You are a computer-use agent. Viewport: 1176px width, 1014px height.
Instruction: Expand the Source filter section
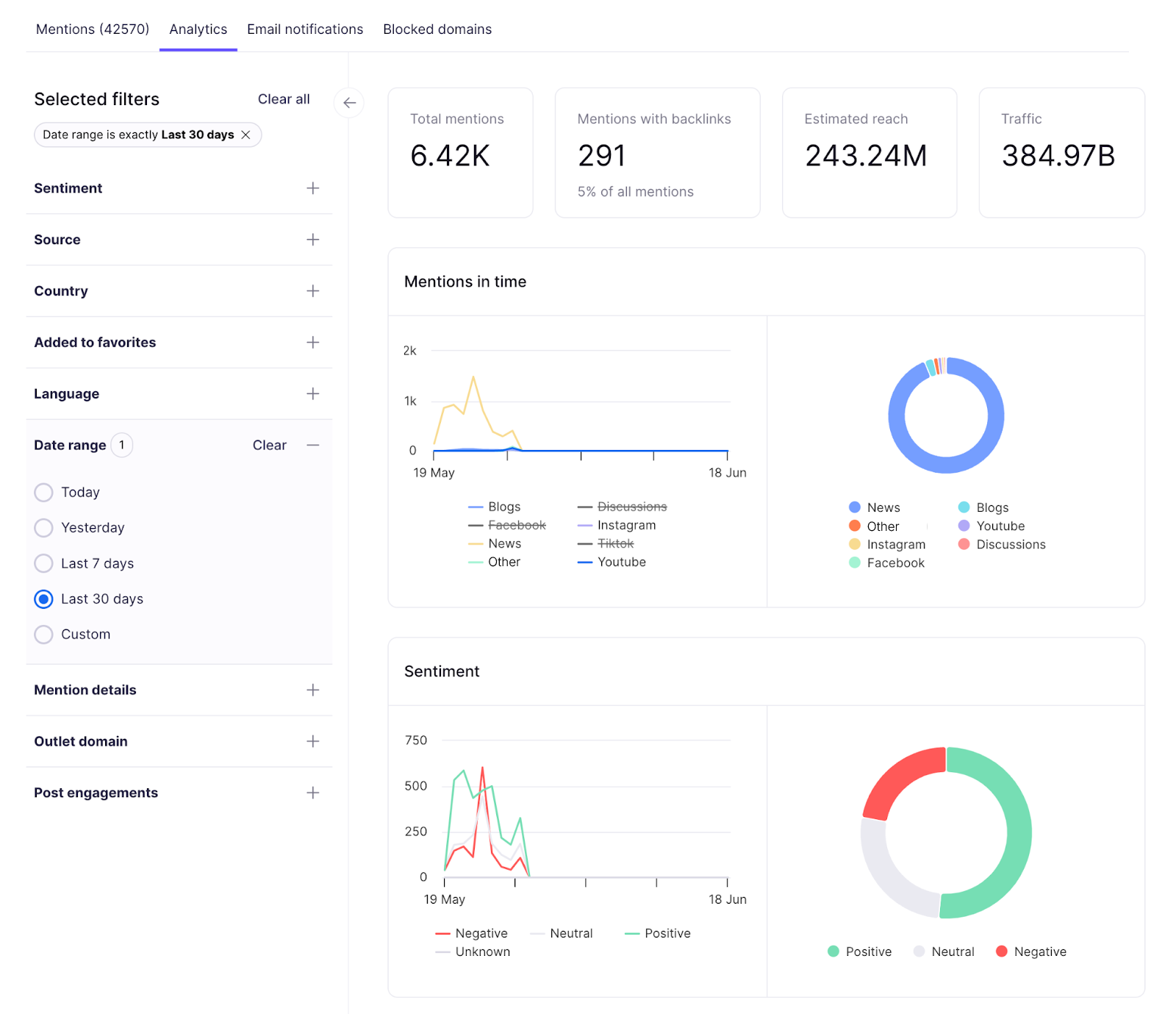[312, 240]
